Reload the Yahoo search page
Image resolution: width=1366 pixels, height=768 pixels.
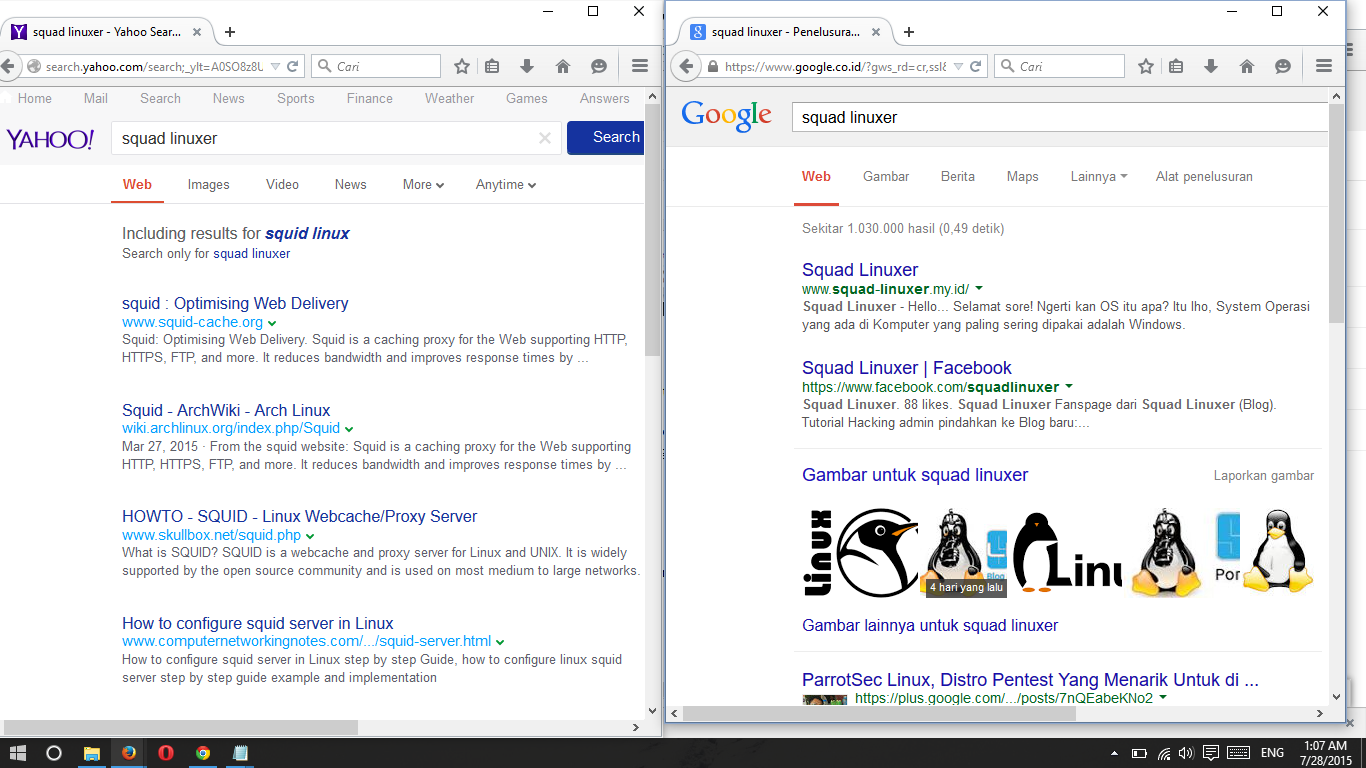[x=293, y=67]
